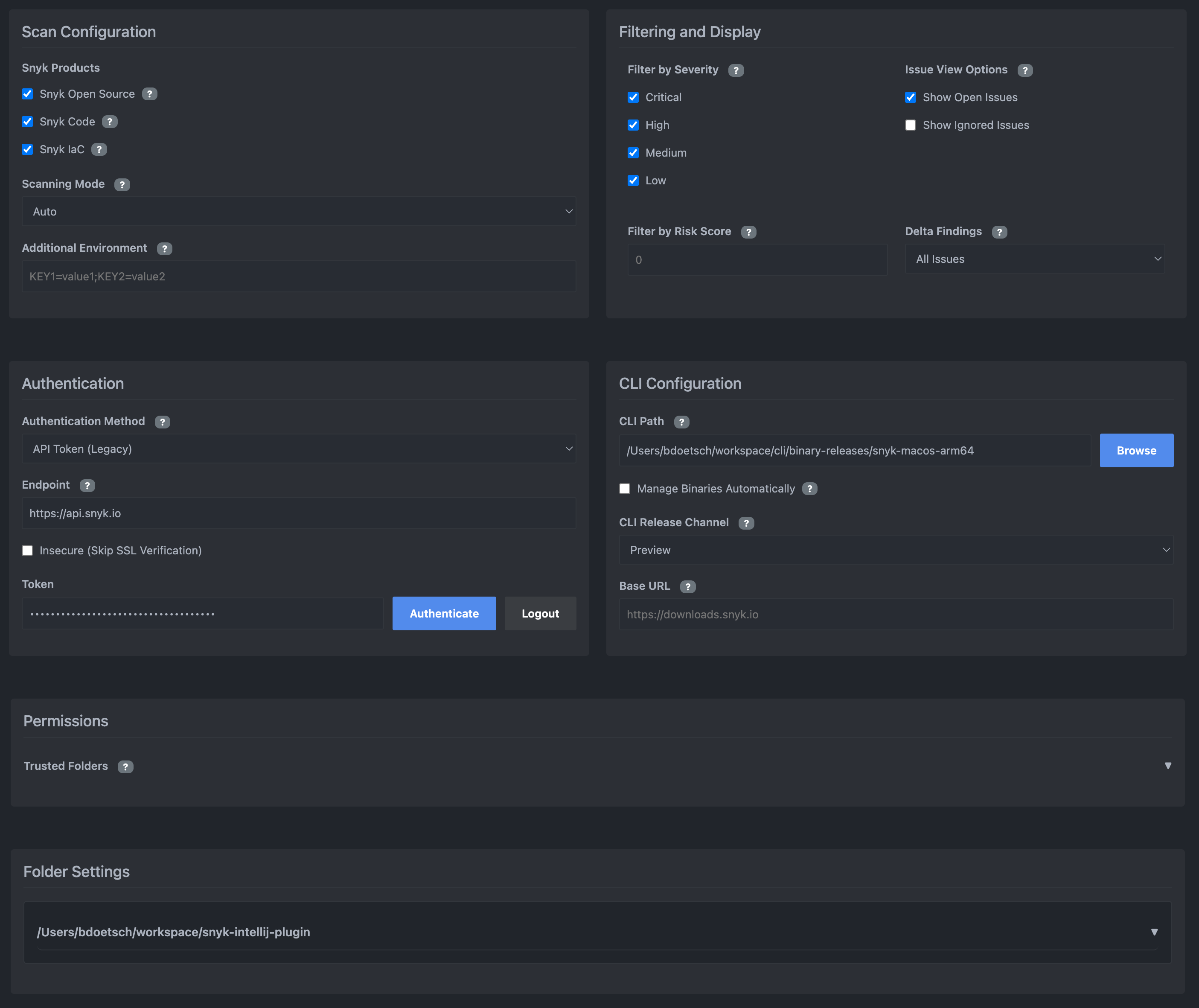Enable Show Ignored Issues checkbox
This screenshot has width=1199, height=1008.
[911, 125]
